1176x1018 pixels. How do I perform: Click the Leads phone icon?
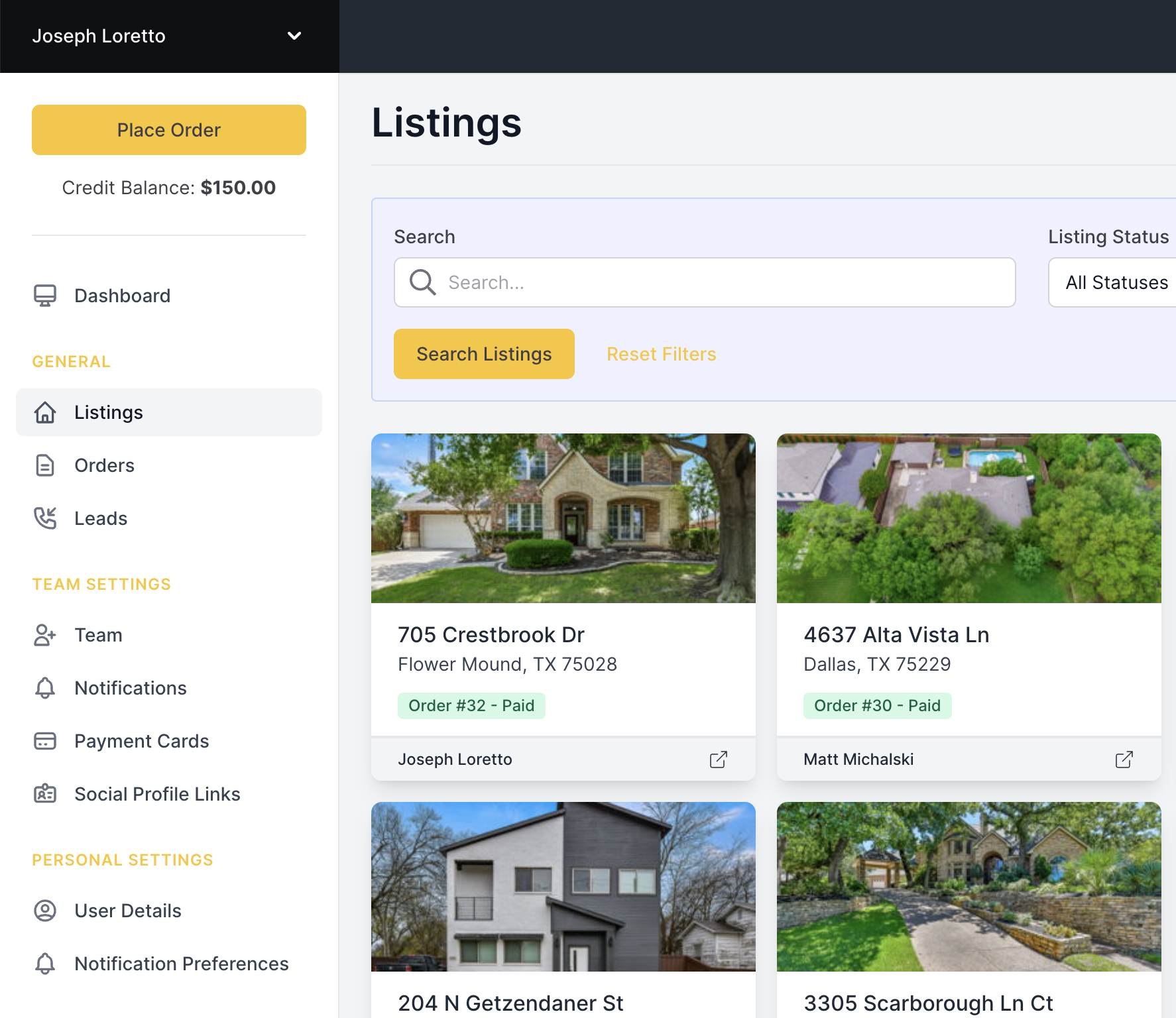coord(44,518)
